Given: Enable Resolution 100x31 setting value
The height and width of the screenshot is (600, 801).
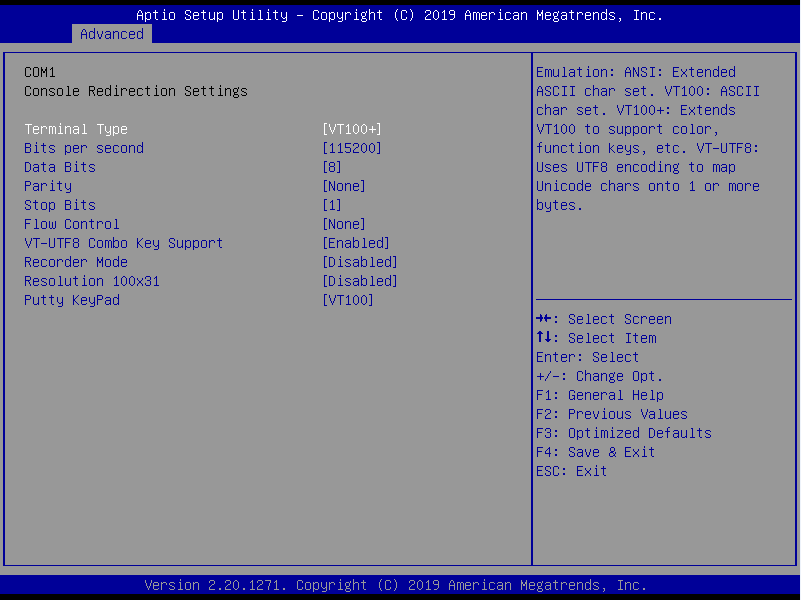Looking at the screenshot, I should tap(360, 281).
